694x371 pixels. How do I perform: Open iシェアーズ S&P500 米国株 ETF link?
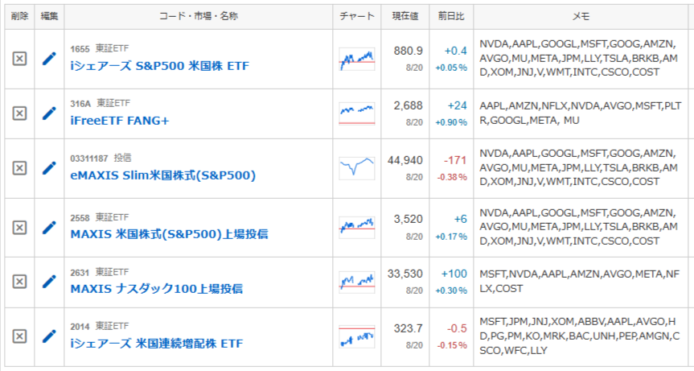160,66
